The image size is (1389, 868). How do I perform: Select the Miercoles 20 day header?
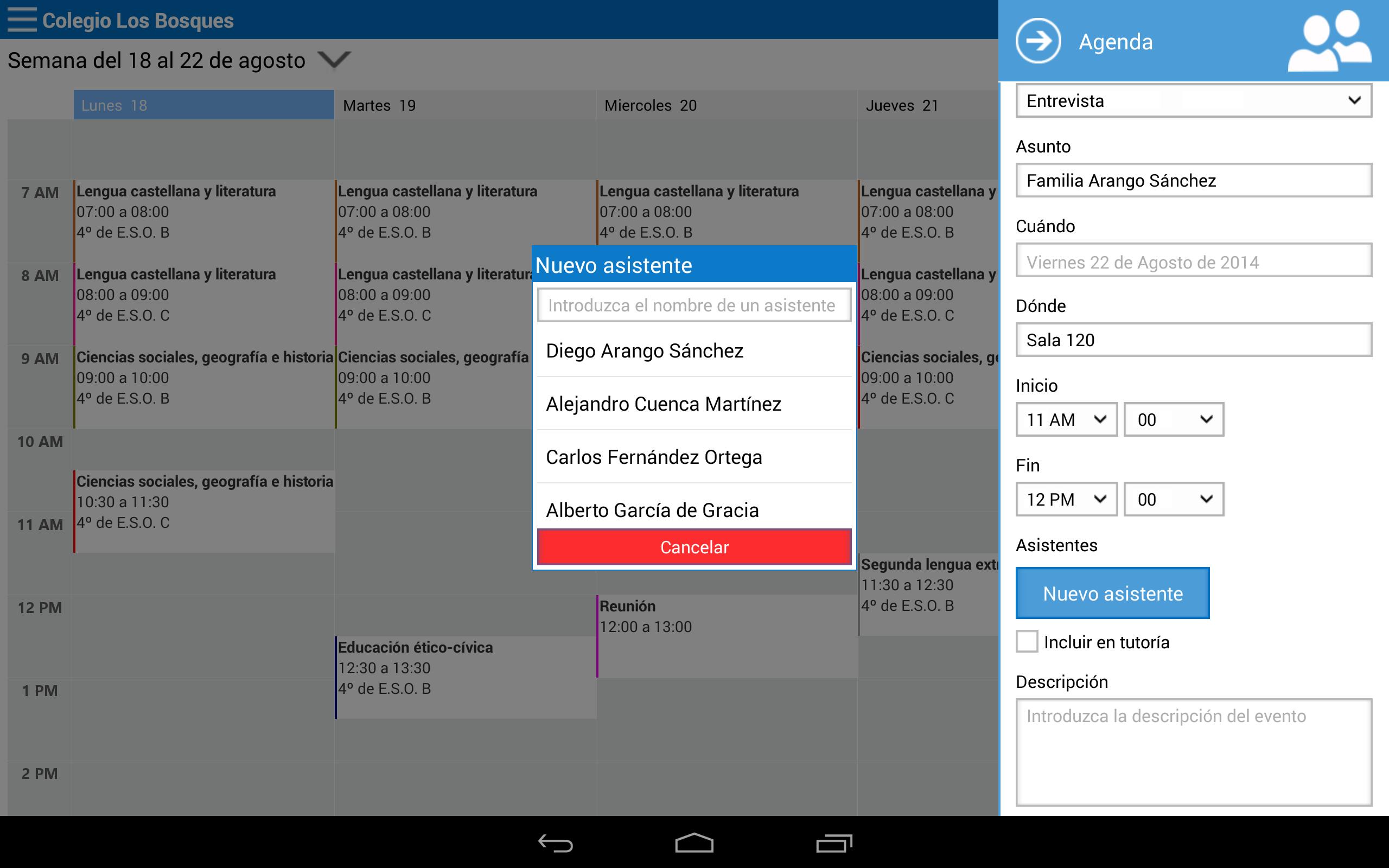727,105
